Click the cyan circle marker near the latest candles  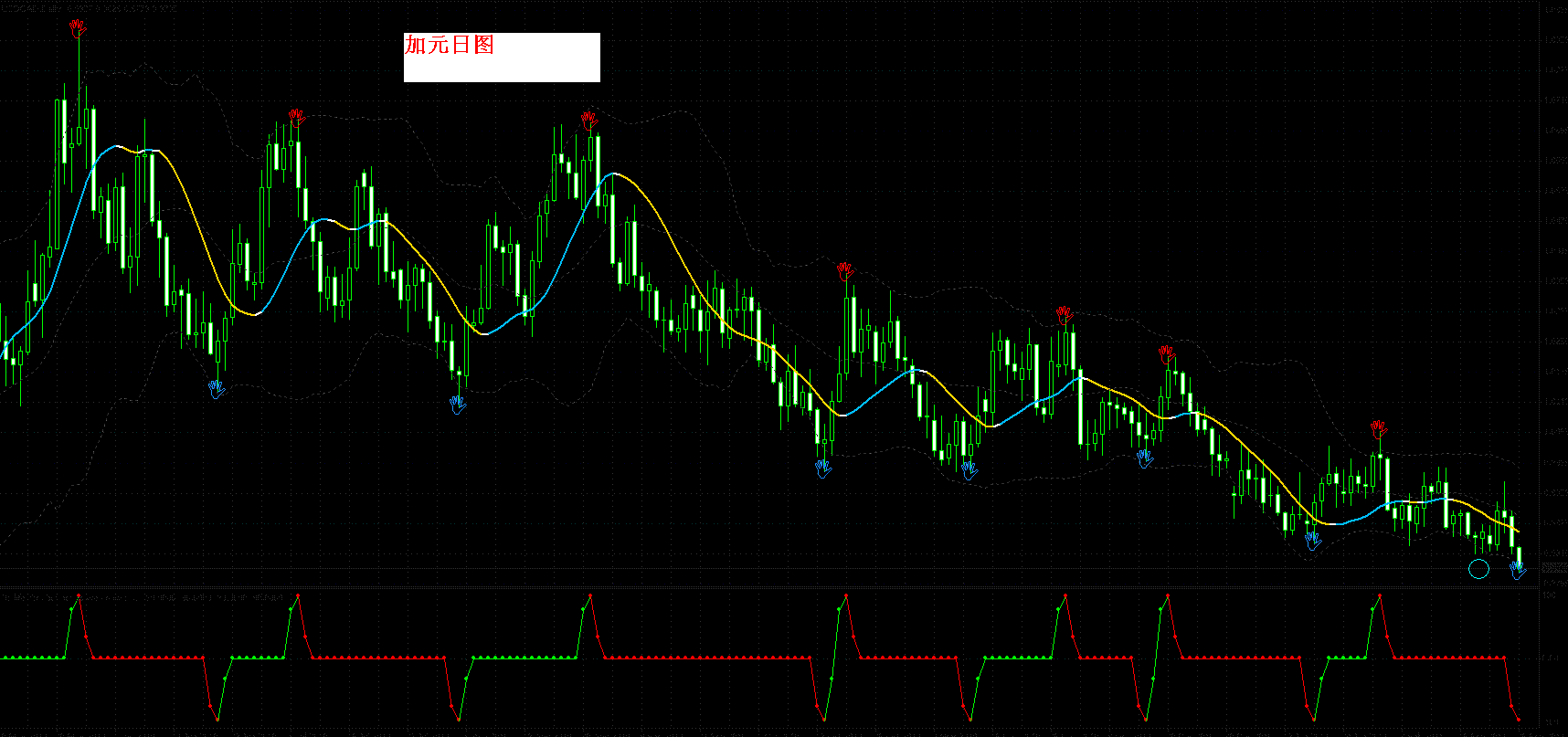tap(1478, 569)
